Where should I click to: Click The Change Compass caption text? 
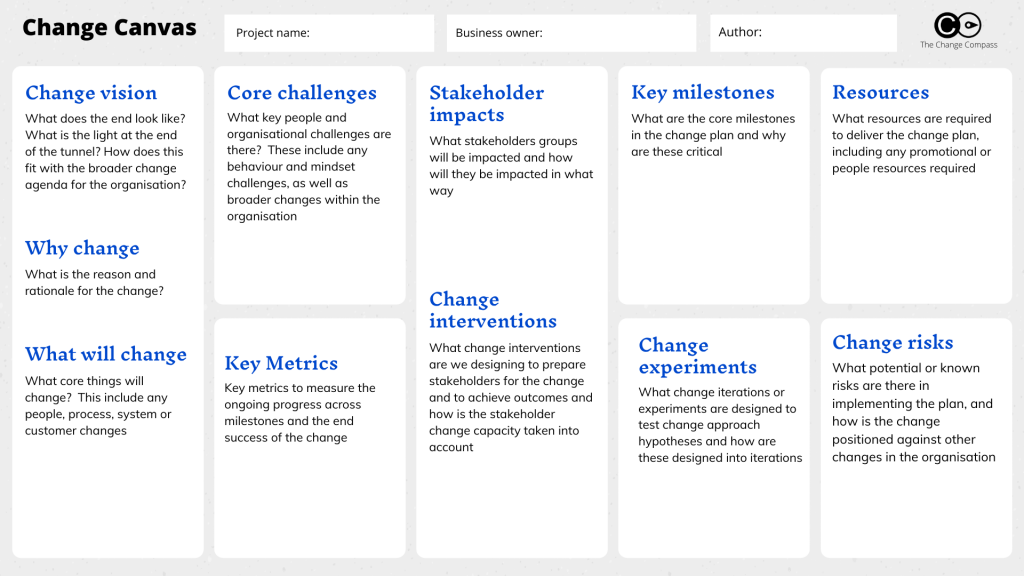tap(959, 45)
